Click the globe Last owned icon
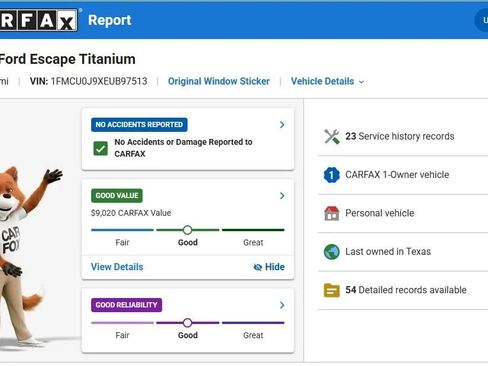 click(x=332, y=252)
